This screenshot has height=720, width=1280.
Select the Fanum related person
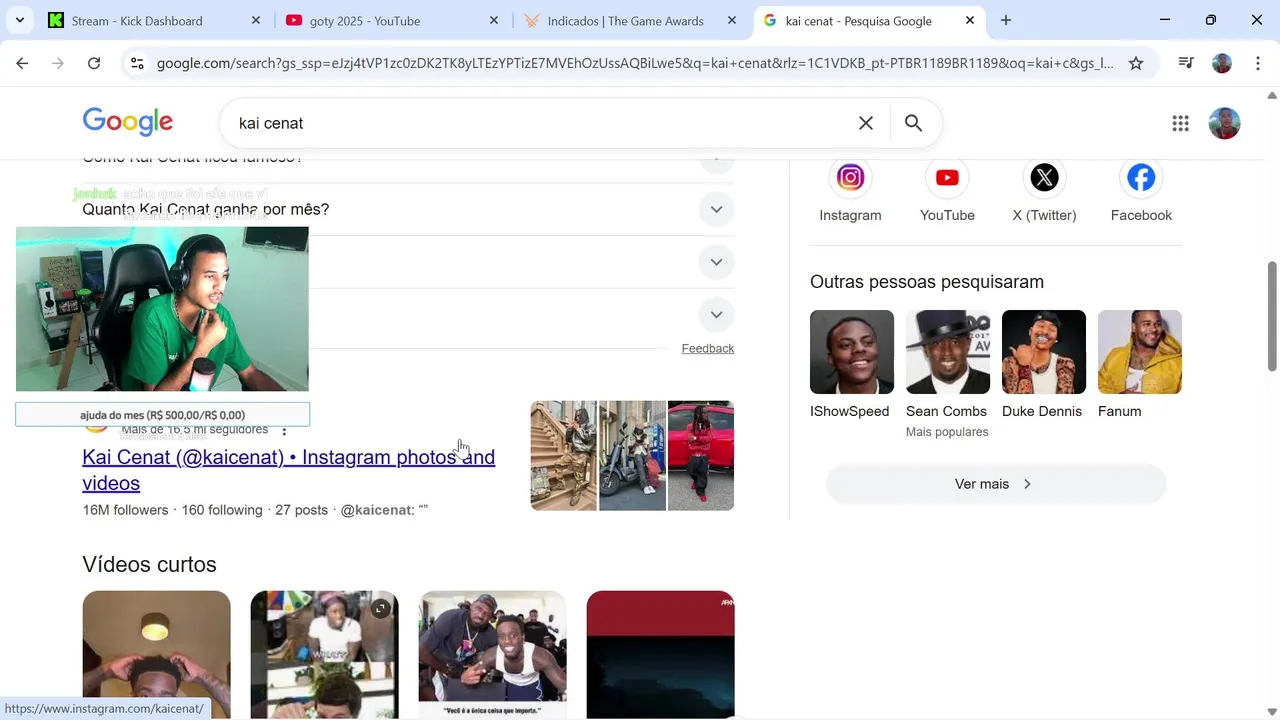1140,365
